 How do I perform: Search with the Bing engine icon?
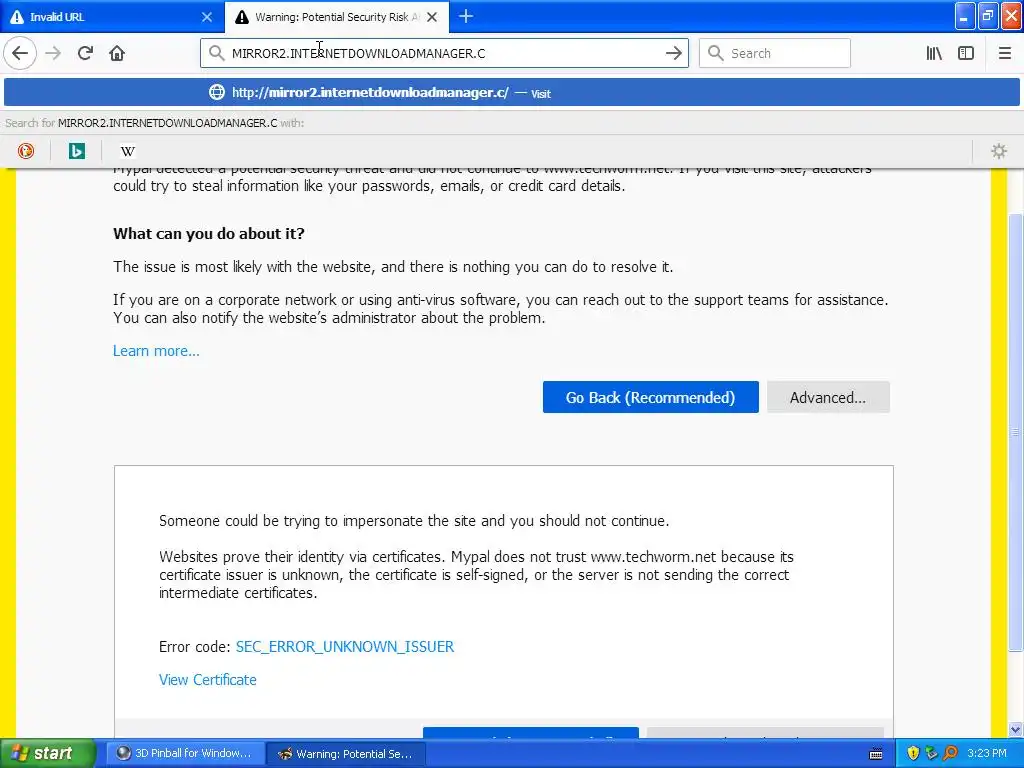point(76,151)
